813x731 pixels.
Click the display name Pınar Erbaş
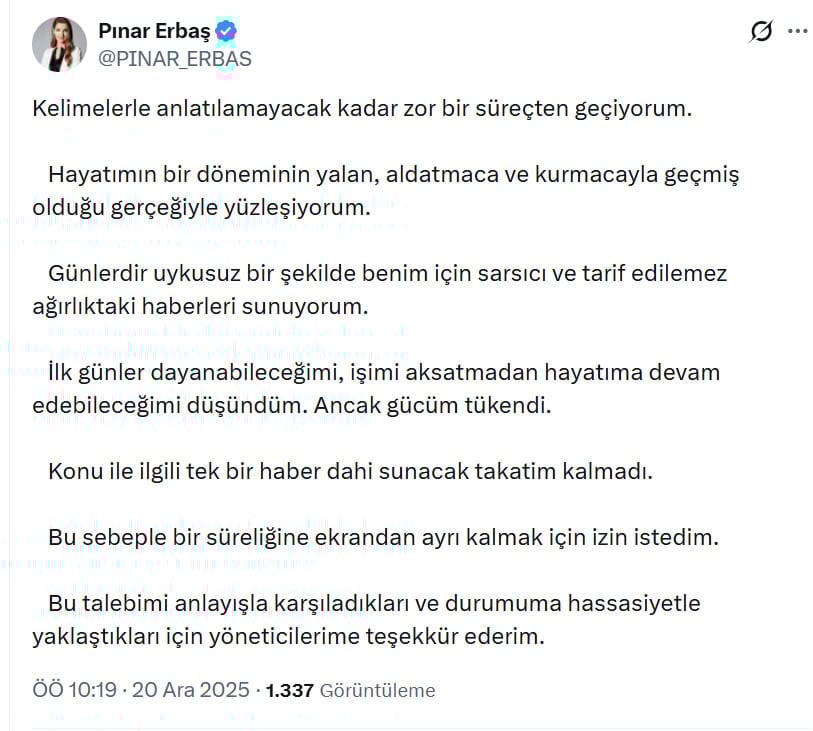coord(154,31)
